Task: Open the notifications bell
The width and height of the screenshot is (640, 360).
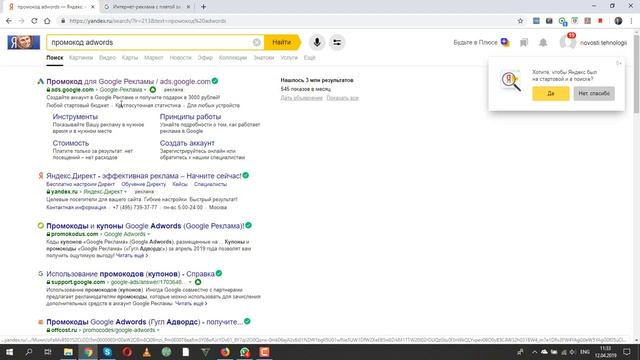Action: click(543, 42)
